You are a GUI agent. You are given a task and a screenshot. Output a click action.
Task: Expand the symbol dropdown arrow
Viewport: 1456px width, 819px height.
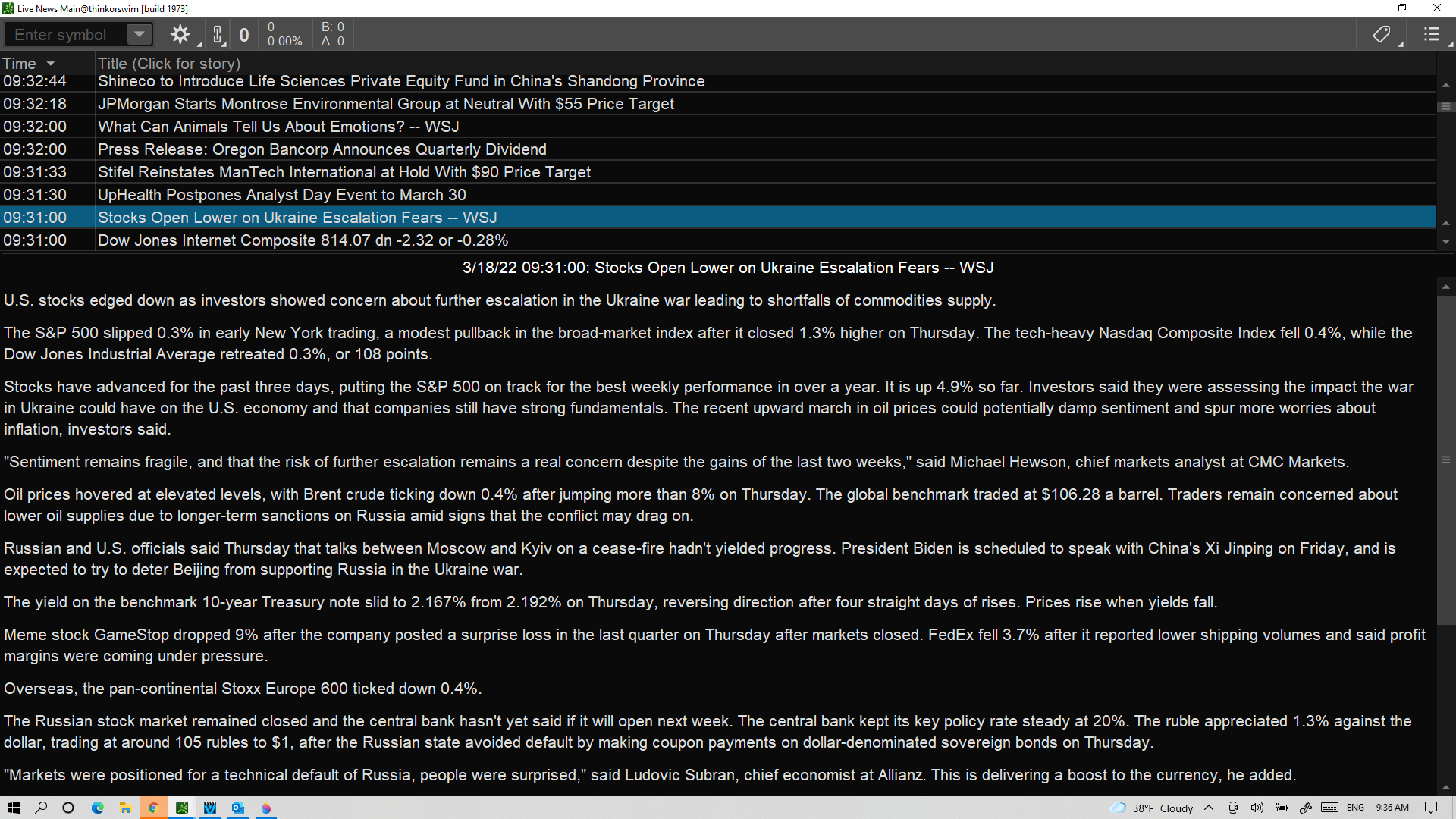(139, 35)
